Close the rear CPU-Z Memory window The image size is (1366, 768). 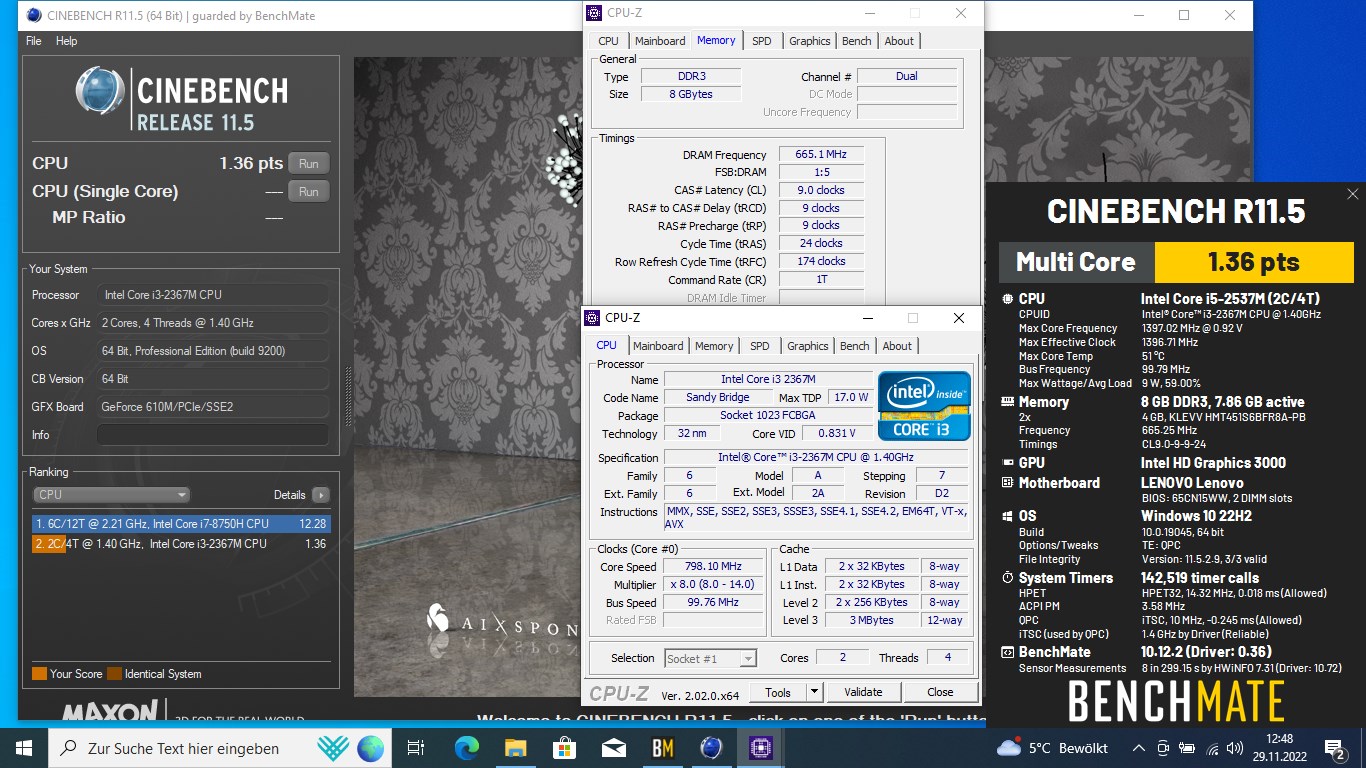click(960, 14)
